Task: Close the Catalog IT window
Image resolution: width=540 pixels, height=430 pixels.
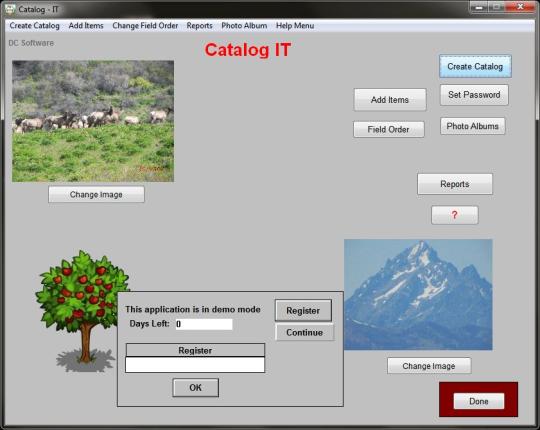Action: click(x=520, y=7)
